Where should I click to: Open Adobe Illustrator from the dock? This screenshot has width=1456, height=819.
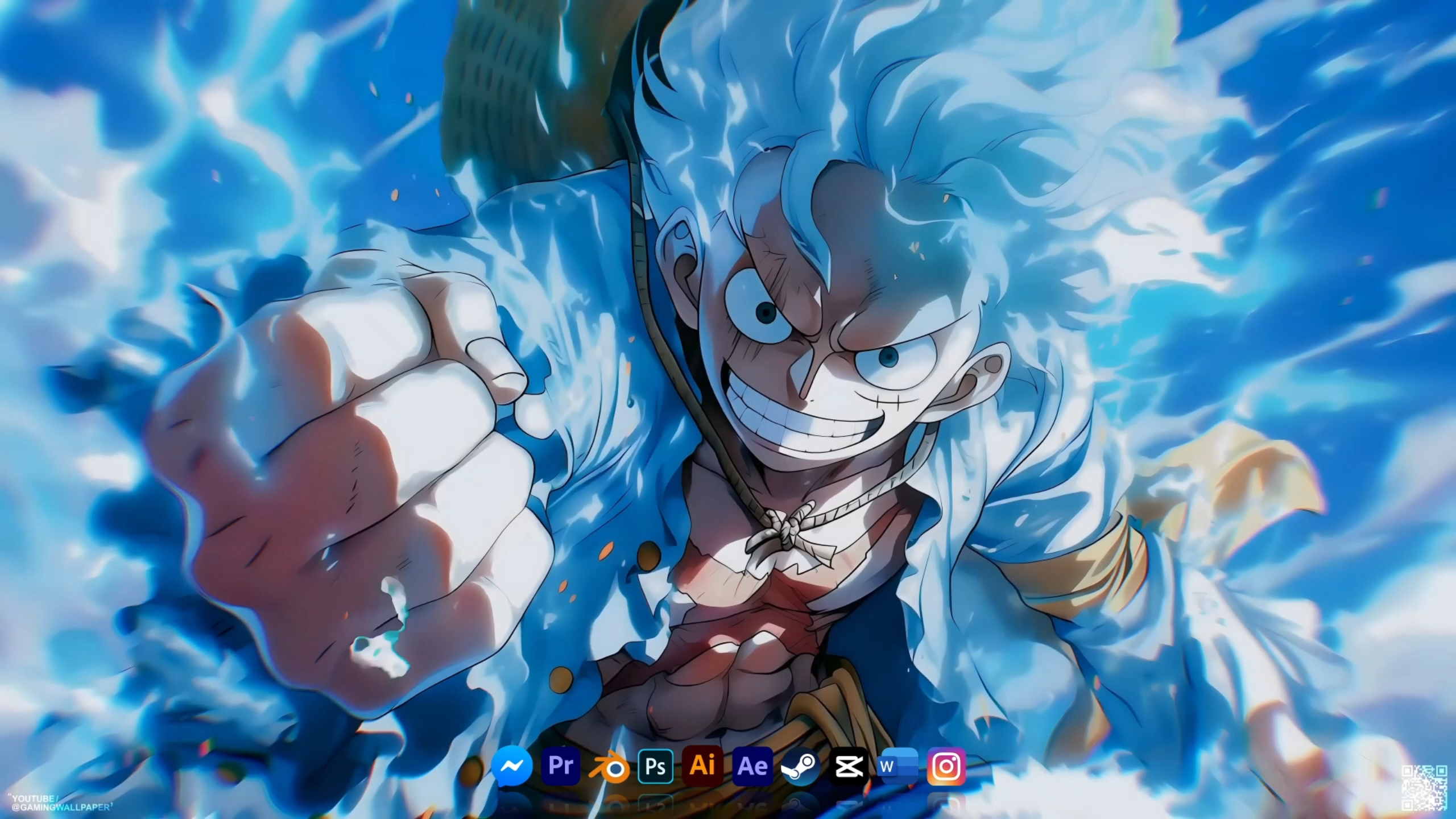click(x=702, y=766)
